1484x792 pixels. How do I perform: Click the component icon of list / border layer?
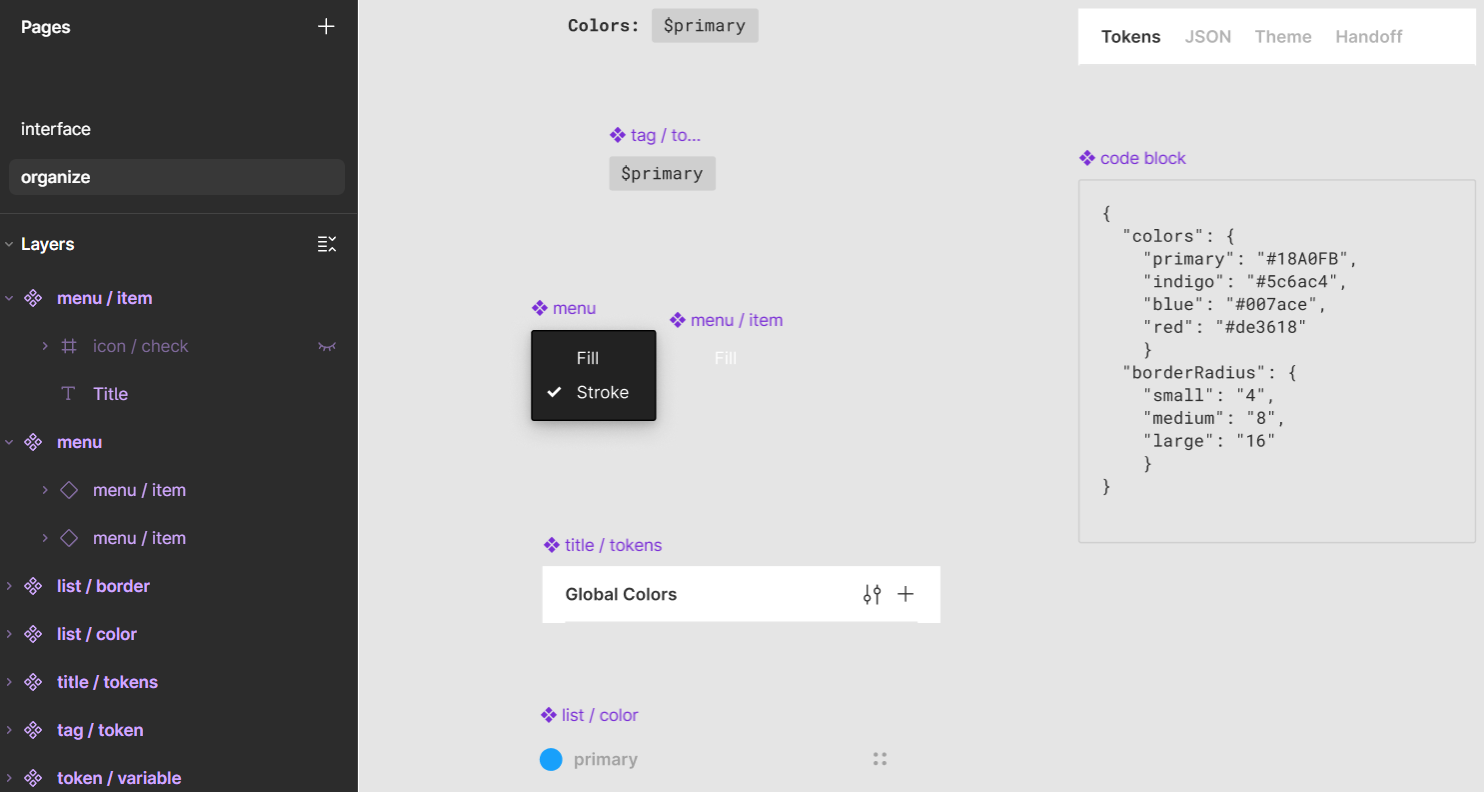pyautogui.click(x=33, y=586)
